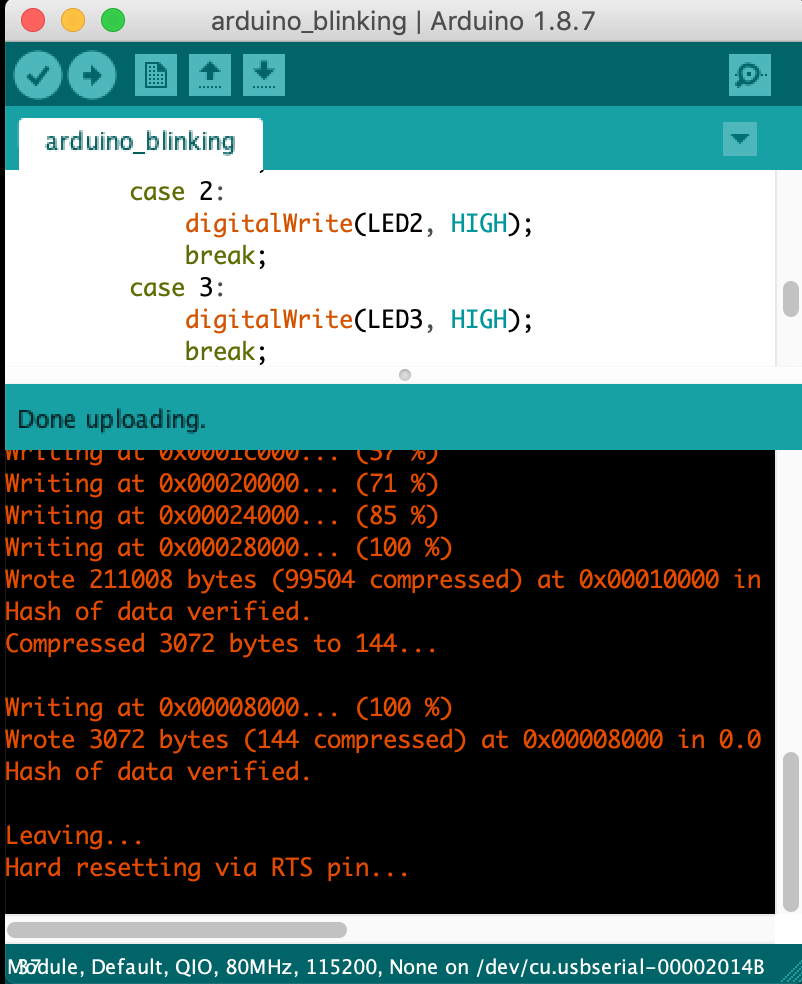Click the Verify sketch checkmark icon
Viewport: 802px width, 984px height.
38,75
